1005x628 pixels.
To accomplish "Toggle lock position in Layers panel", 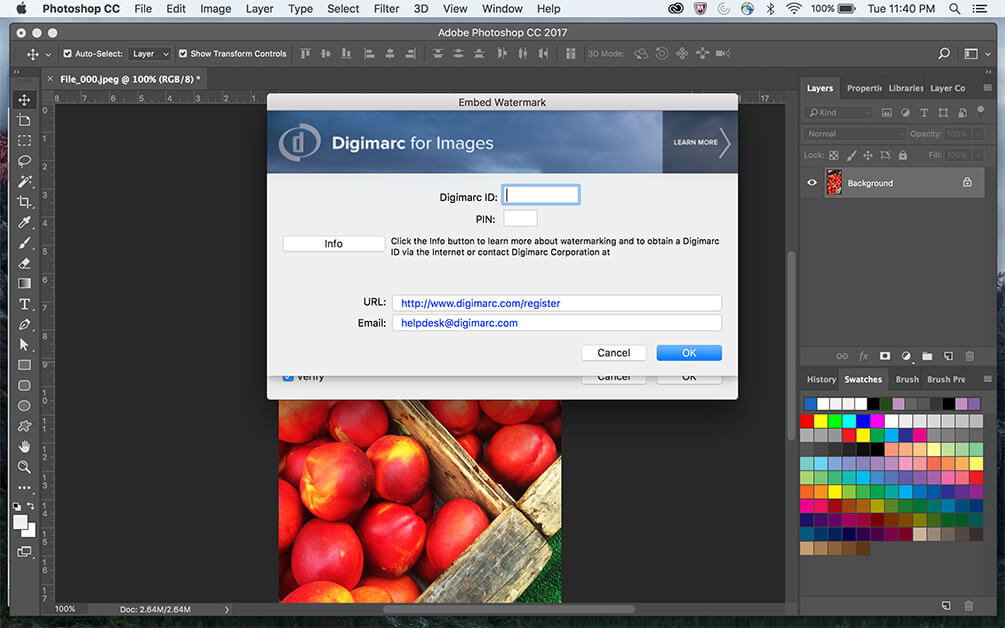I will point(868,155).
